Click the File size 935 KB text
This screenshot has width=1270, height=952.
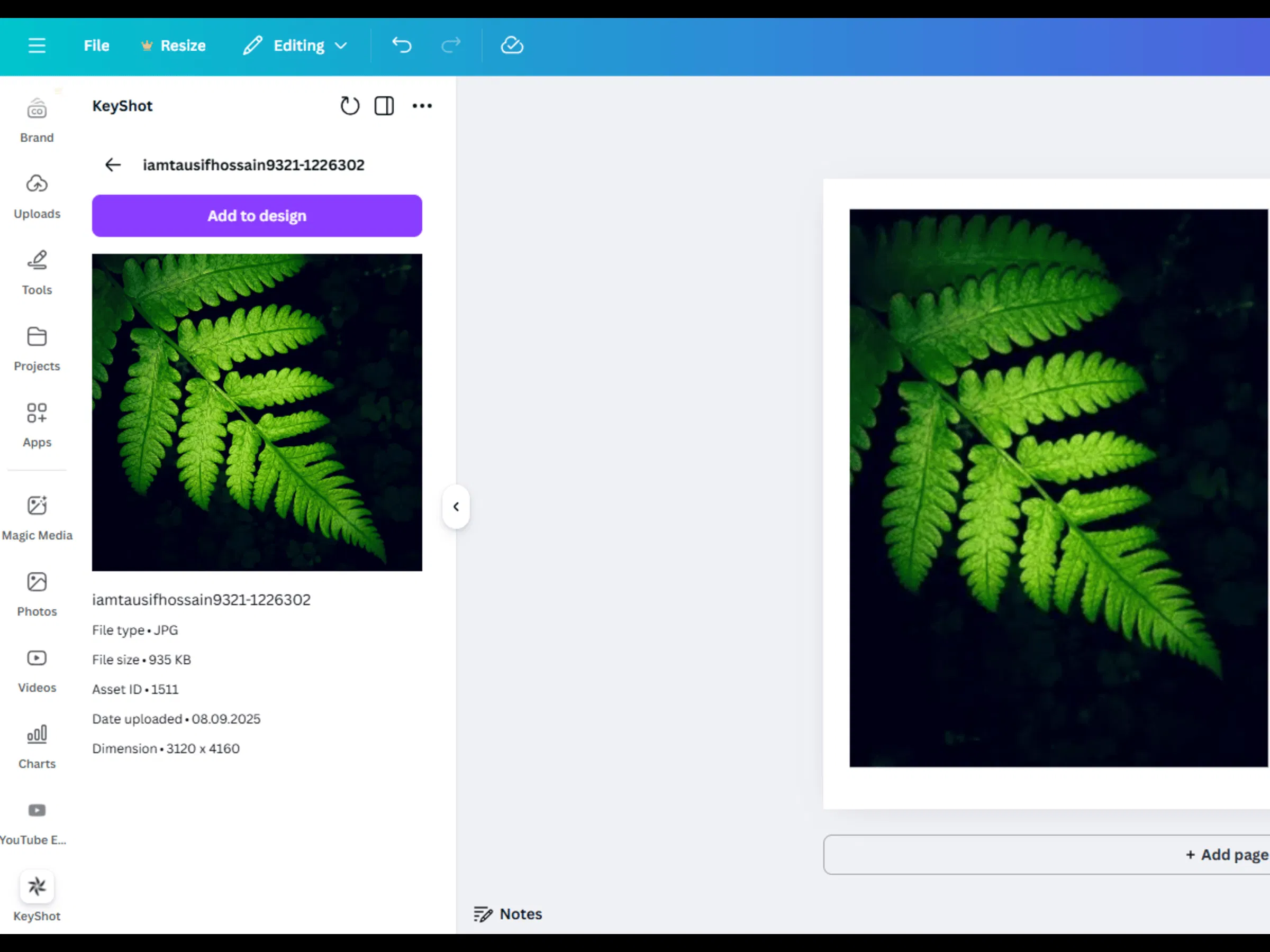141,660
